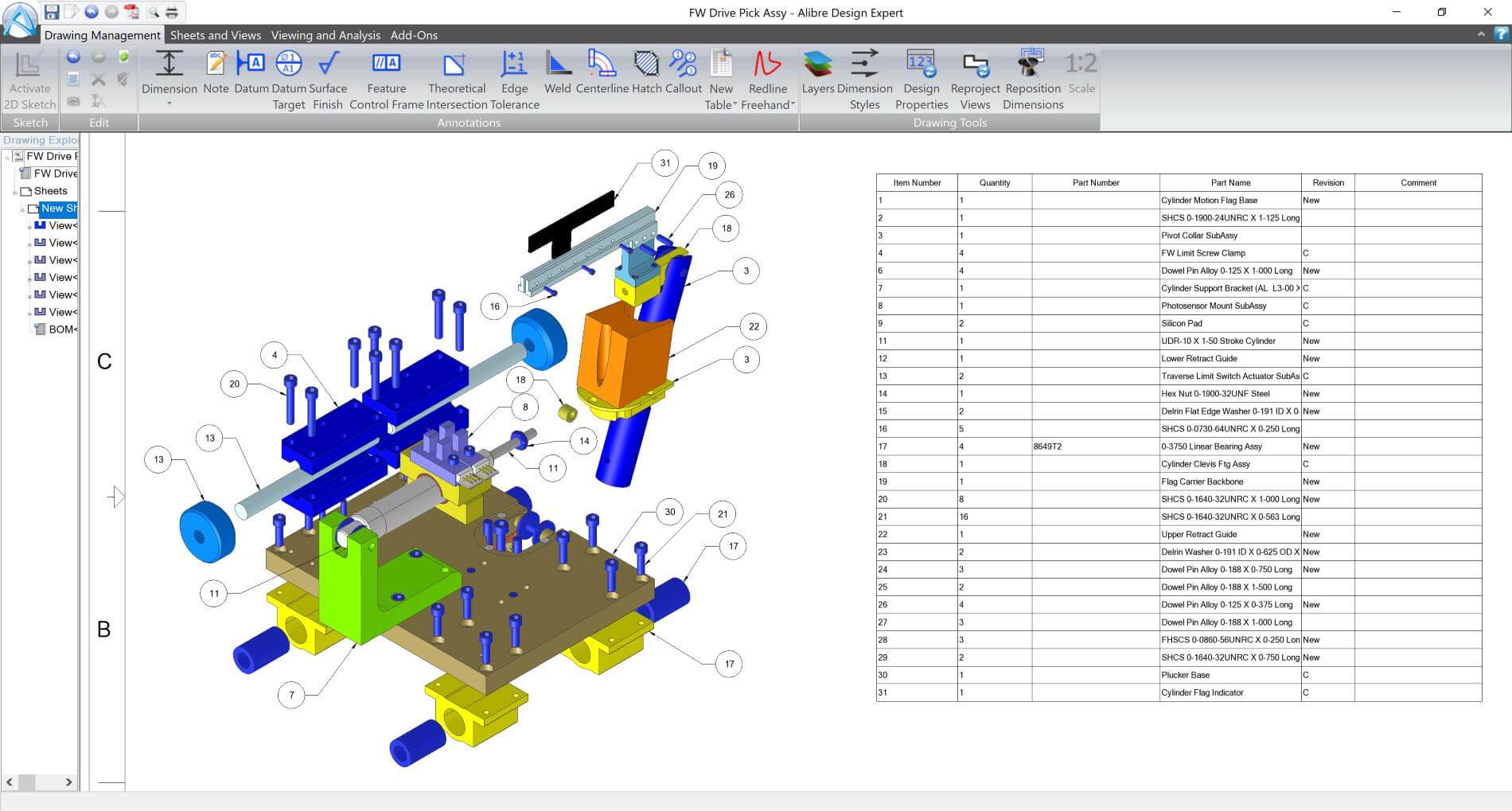Click the Reproject Views icon

click(975, 64)
